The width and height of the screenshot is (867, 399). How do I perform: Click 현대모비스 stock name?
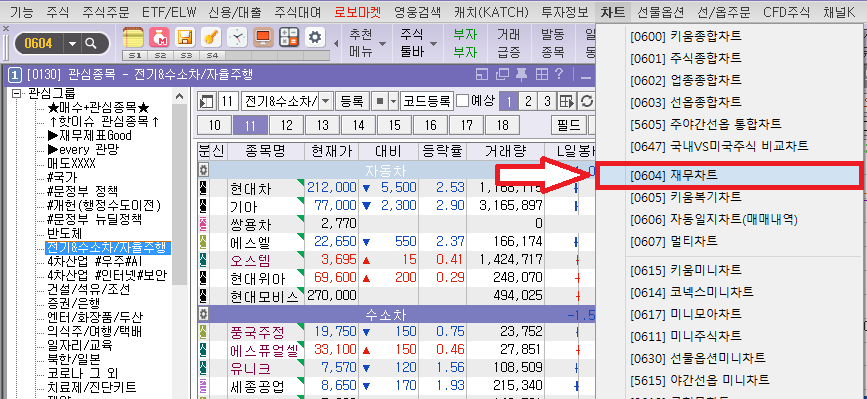264,296
